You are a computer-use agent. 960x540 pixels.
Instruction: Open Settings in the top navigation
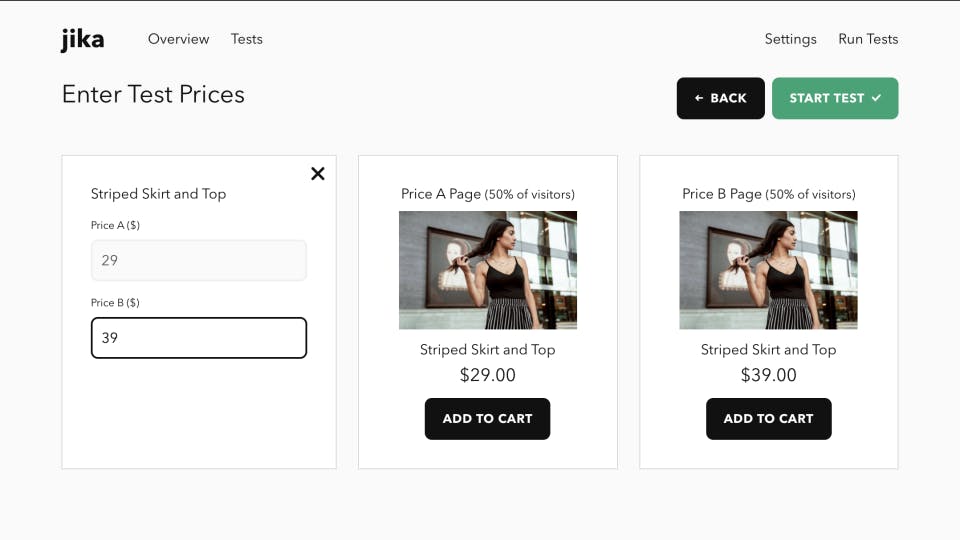tap(790, 39)
